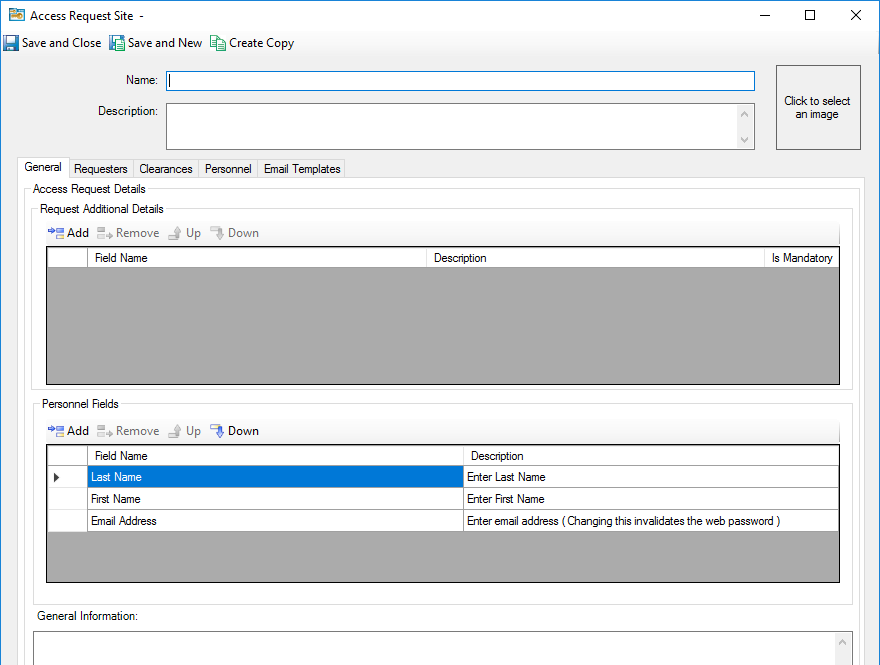
Task: Click Down in Request Additional Details toolbar
Action: click(x=235, y=233)
